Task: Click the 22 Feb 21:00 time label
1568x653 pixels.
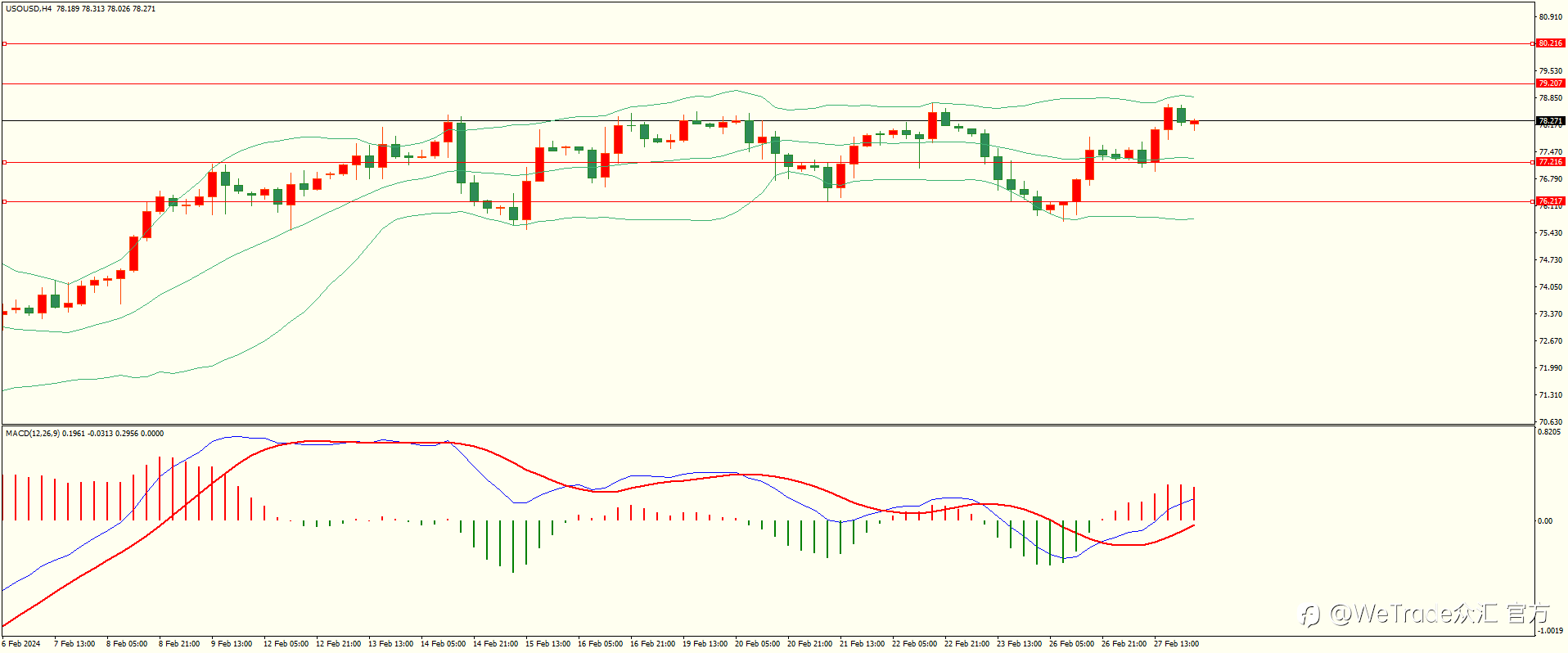Action: 966,644
